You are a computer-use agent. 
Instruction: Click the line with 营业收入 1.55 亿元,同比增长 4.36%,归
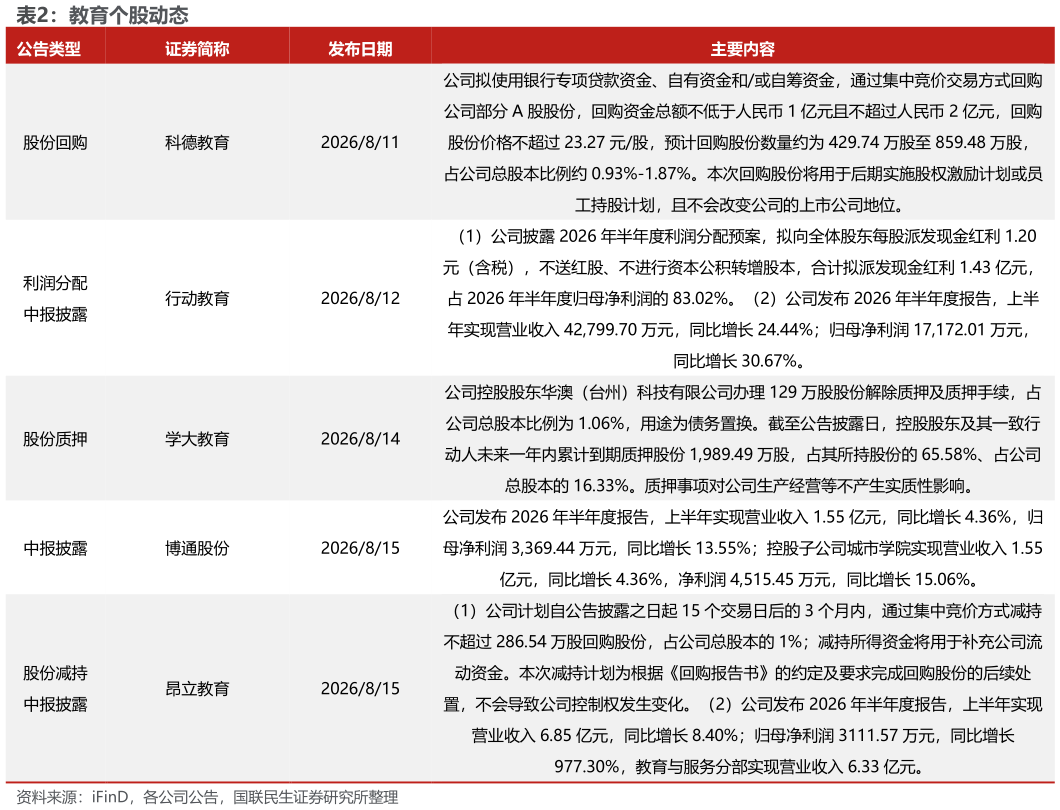point(743,517)
